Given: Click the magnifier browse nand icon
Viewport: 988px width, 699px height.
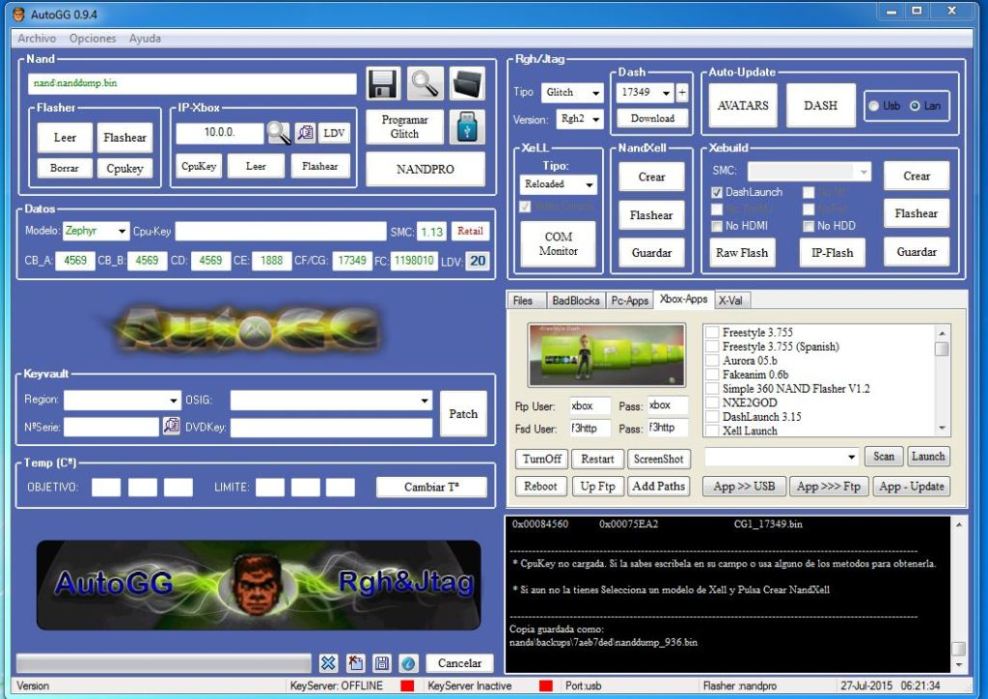Looking at the screenshot, I should click(x=425, y=83).
